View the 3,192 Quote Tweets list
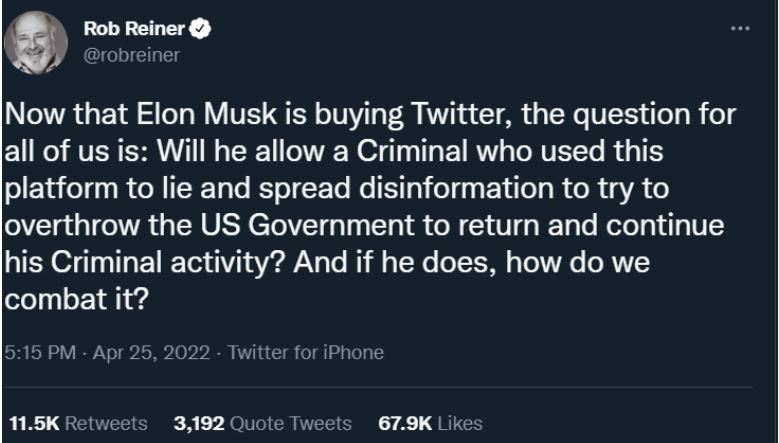The height and width of the screenshot is (443, 779). click(x=262, y=423)
